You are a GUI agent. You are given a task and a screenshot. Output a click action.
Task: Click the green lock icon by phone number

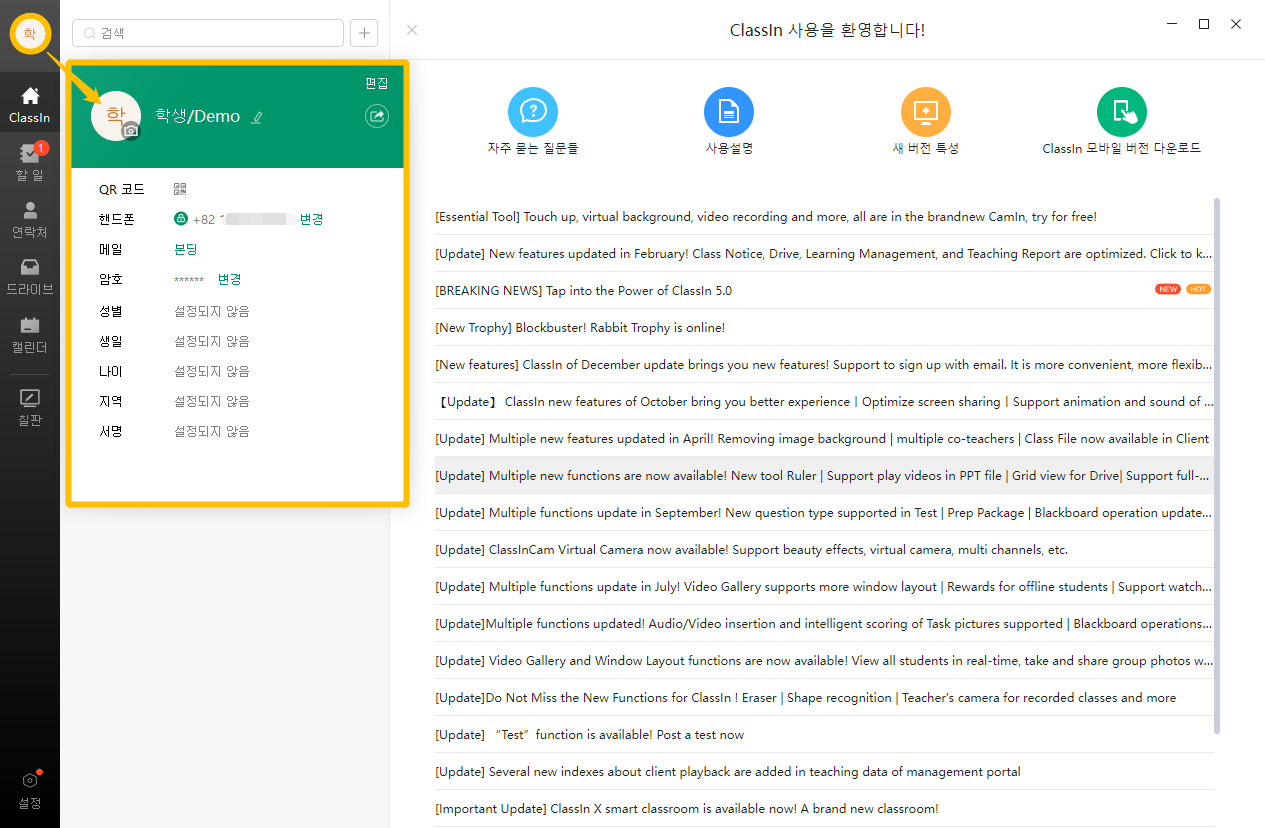point(181,219)
